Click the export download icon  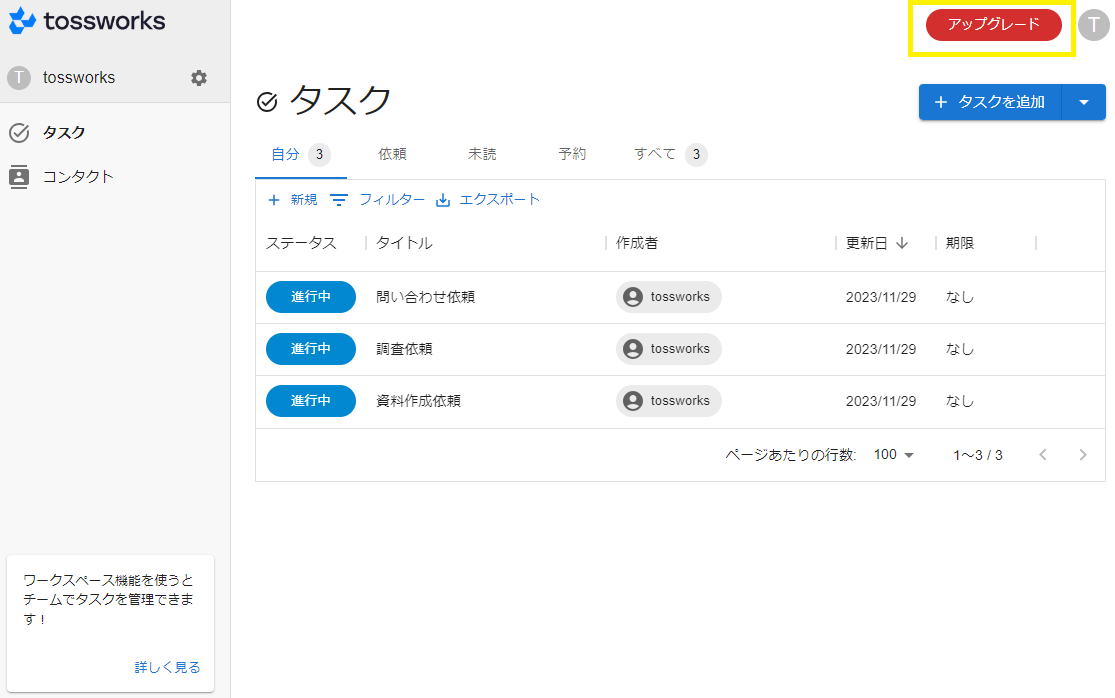(x=444, y=200)
